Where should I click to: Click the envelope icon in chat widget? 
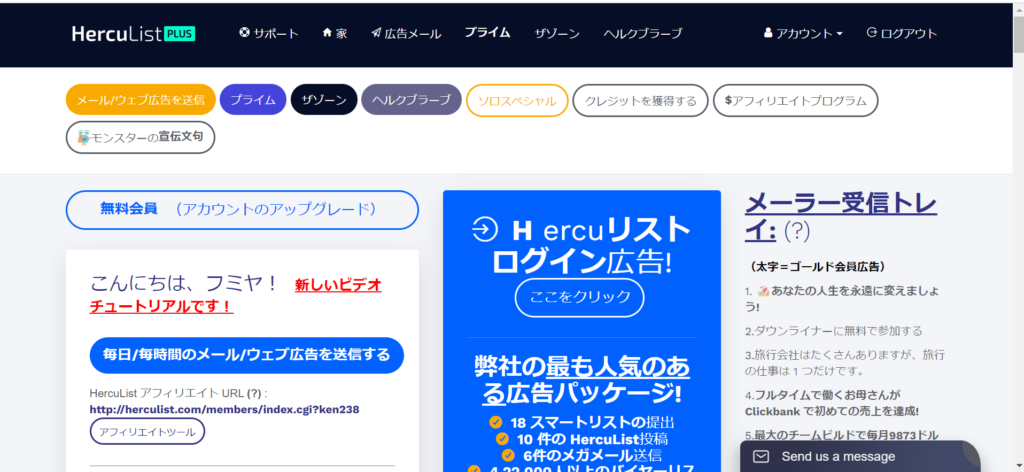click(761, 456)
